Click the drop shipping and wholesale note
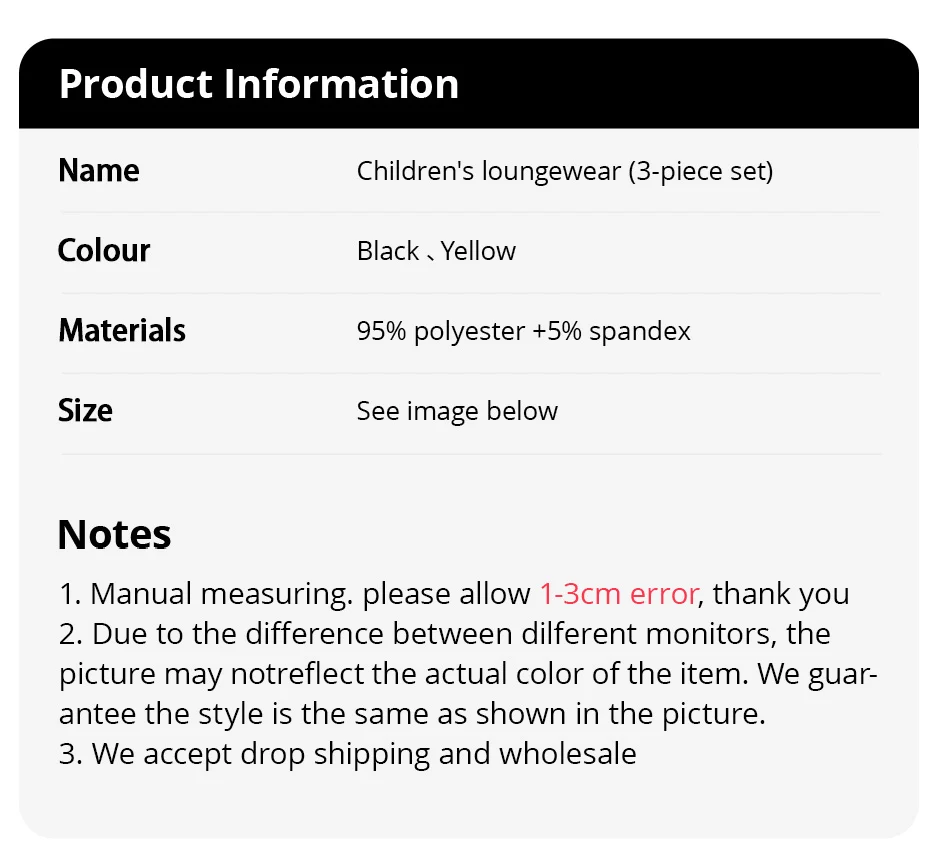This screenshot has width=940, height=848. click(x=348, y=754)
